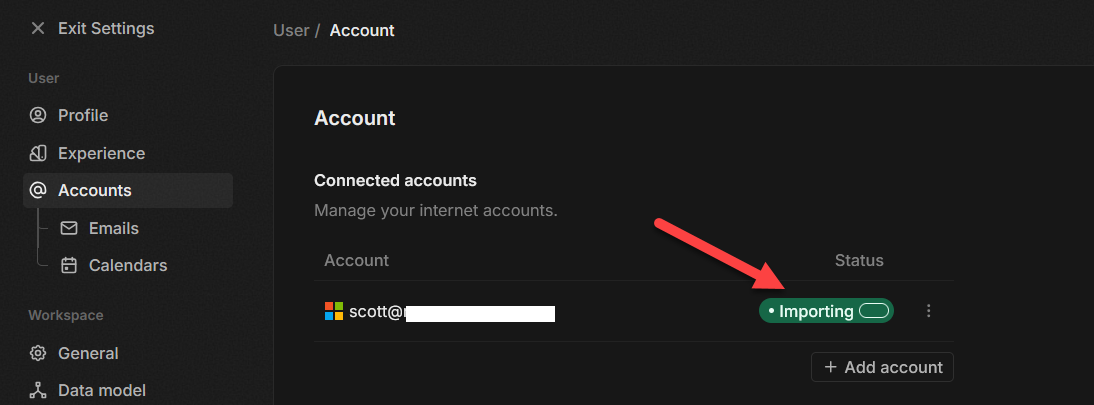
Task: Click the Emails envelope icon
Action: tap(69, 228)
